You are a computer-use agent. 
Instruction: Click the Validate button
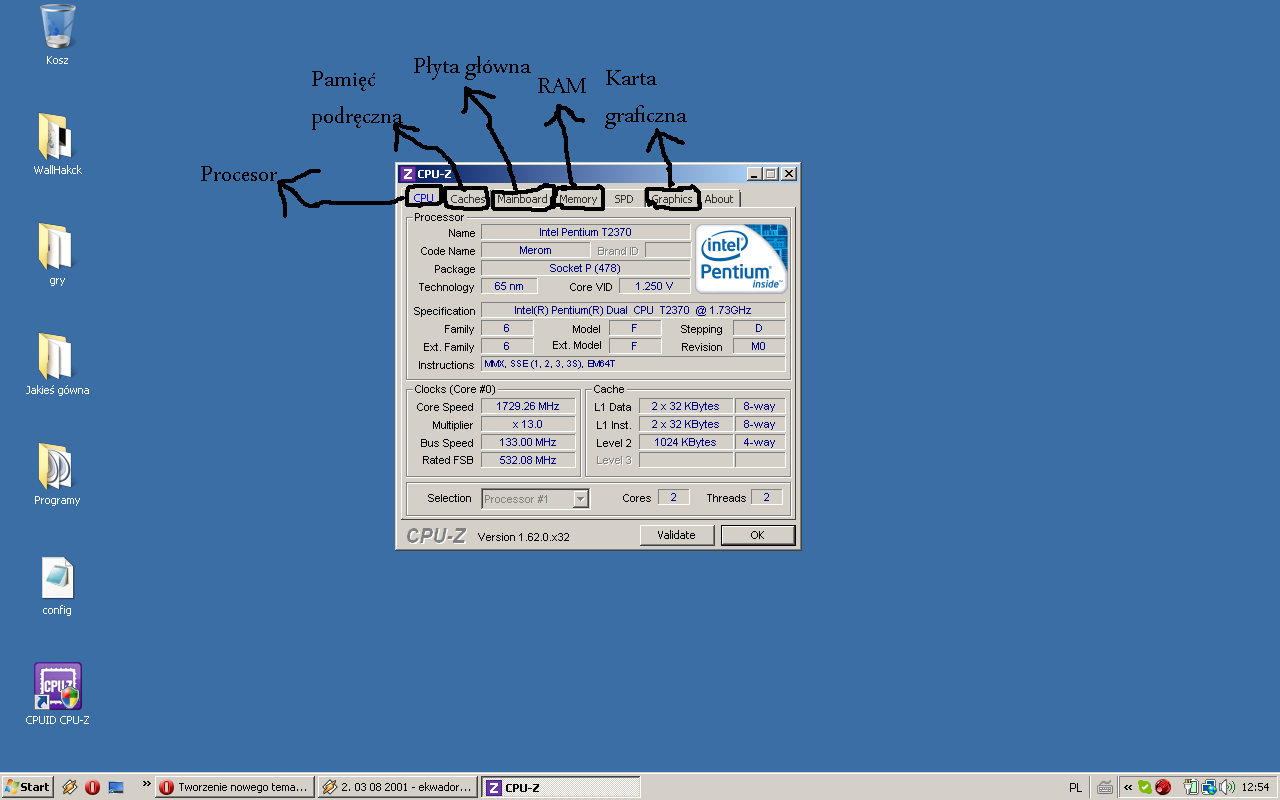click(x=676, y=535)
